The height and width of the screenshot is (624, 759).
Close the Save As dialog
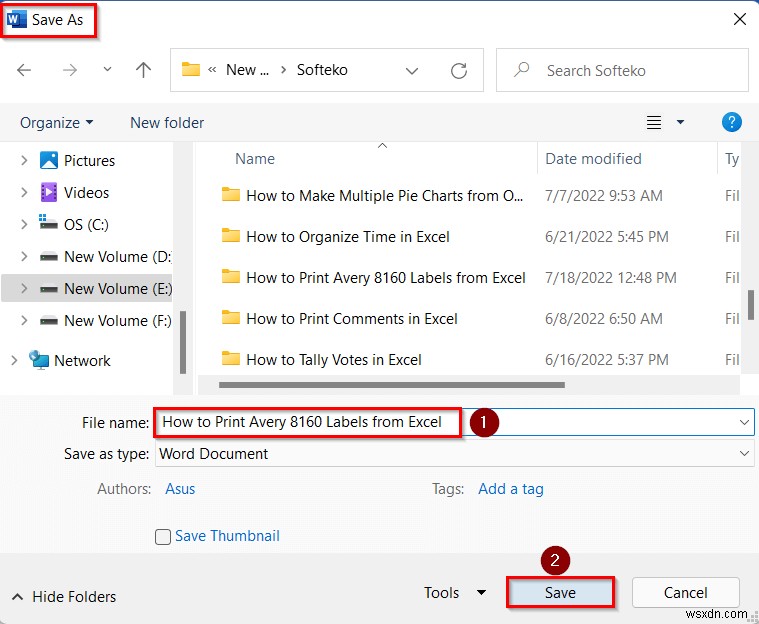(740, 19)
